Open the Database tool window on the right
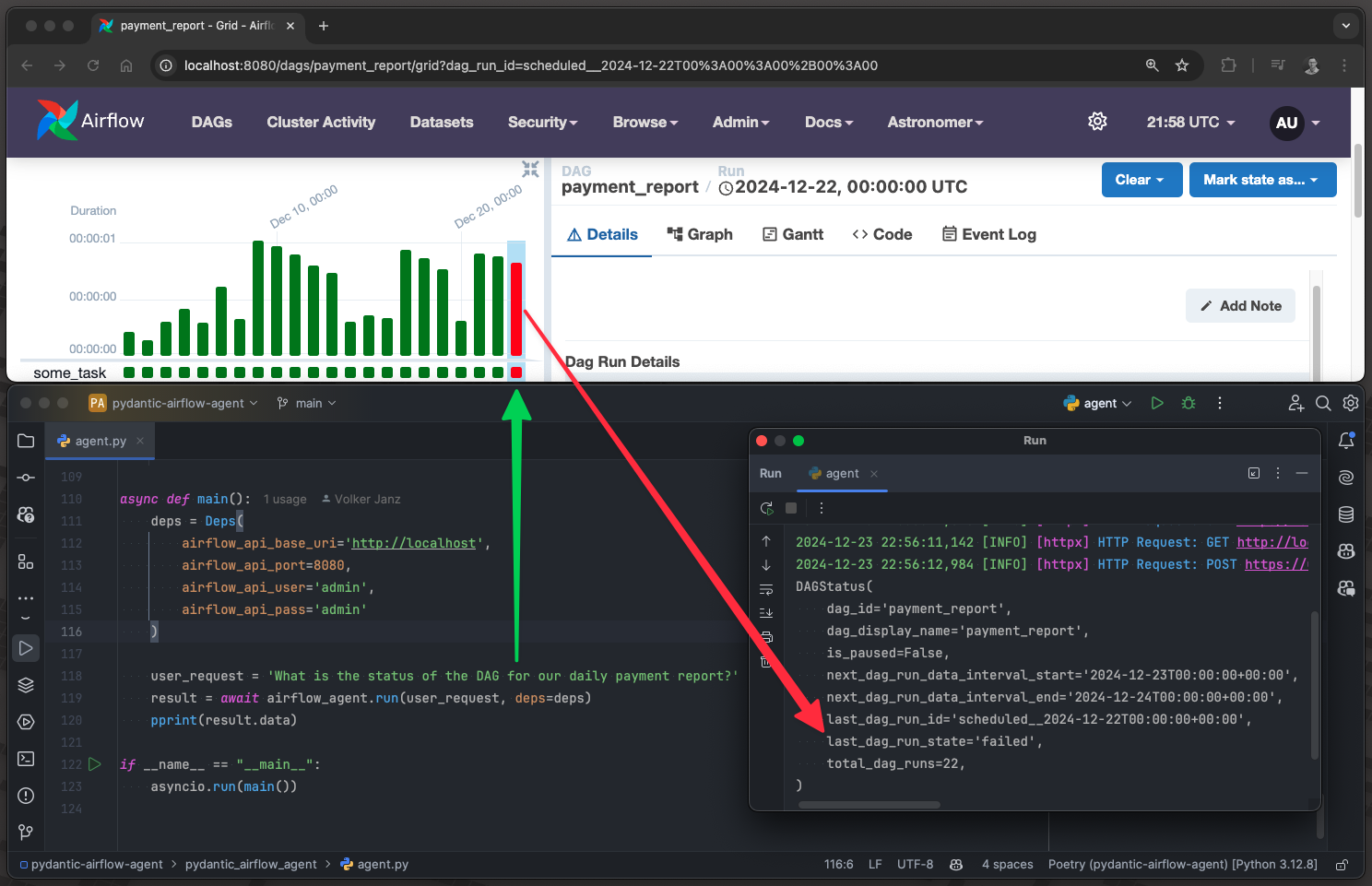Viewport: 1372px width, 886px height. coord(1346,514)
